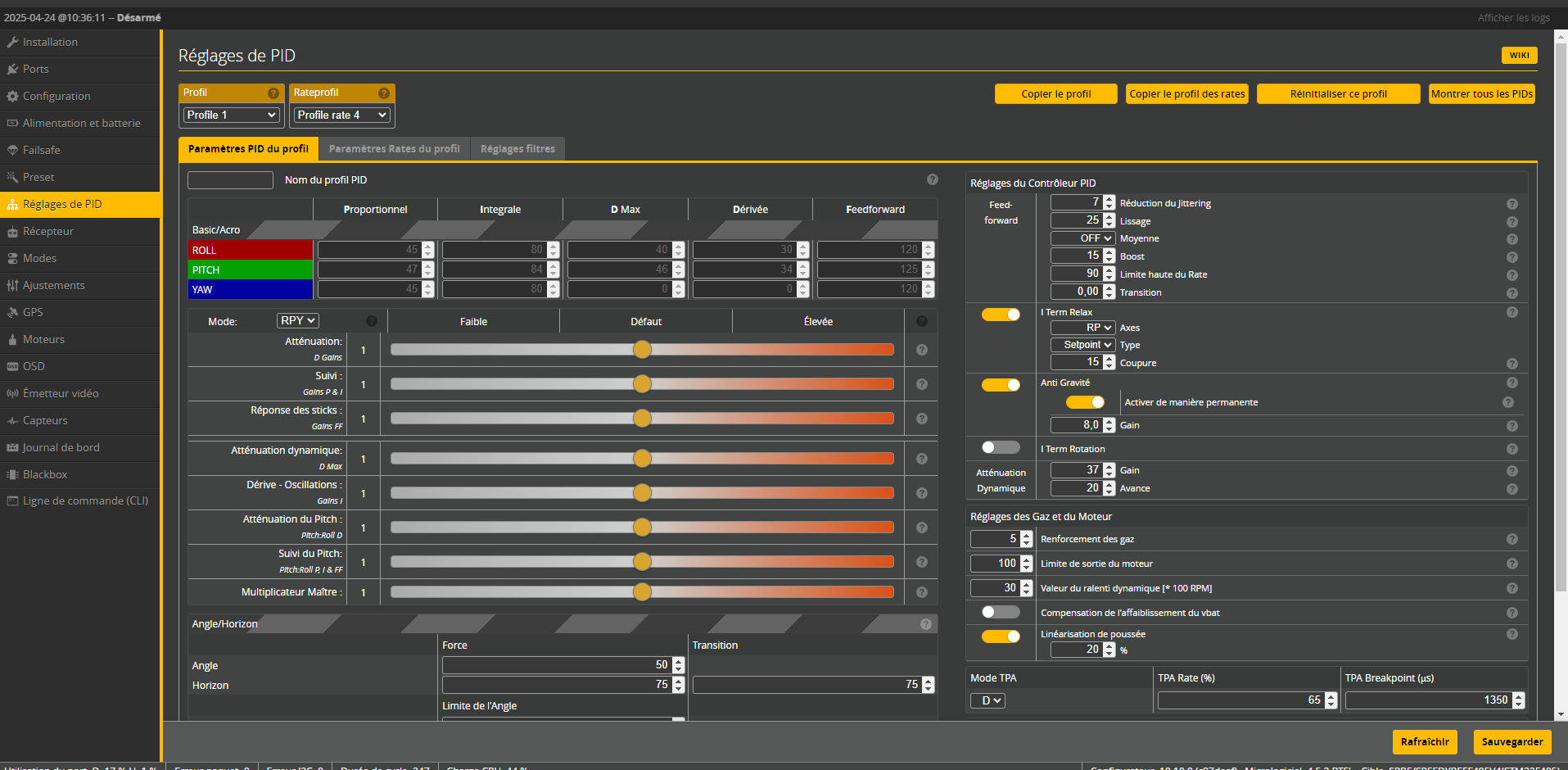The height and width of the screenshot is (770, 1568).
Task: Open the Mode RPY dropdown
Action: tap(297, 321)
